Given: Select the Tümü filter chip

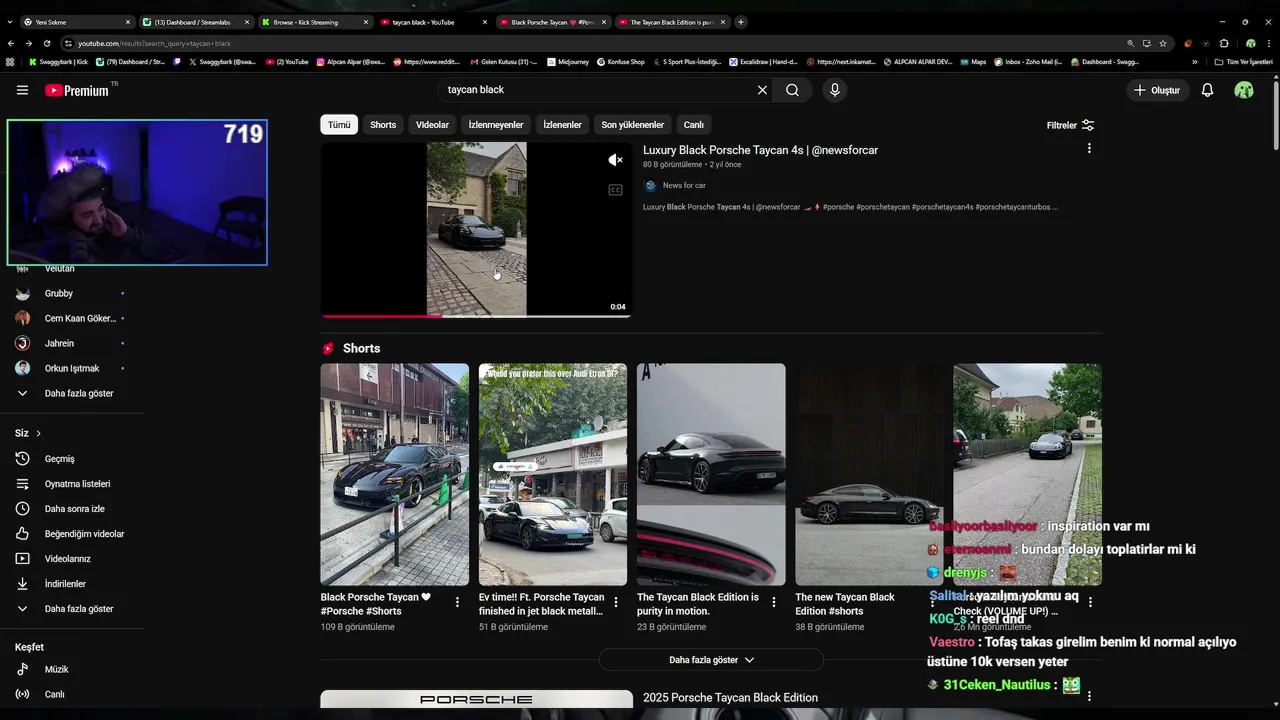Looking at the screenshot, I should [339, 125].
